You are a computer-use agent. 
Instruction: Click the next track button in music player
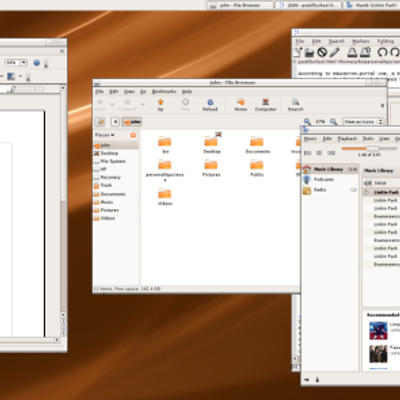[x=331, y=153]
